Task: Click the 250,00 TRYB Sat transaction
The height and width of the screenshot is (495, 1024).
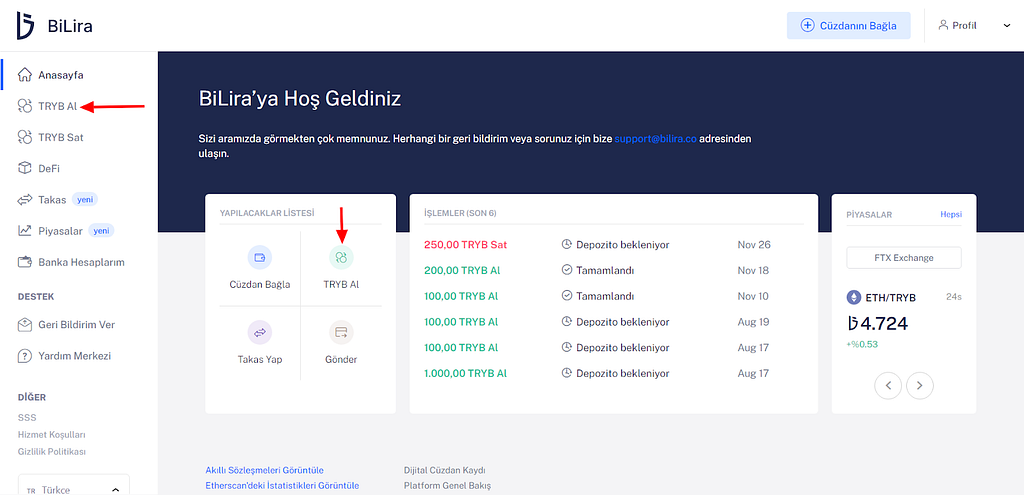Action: tap(466, 245)
